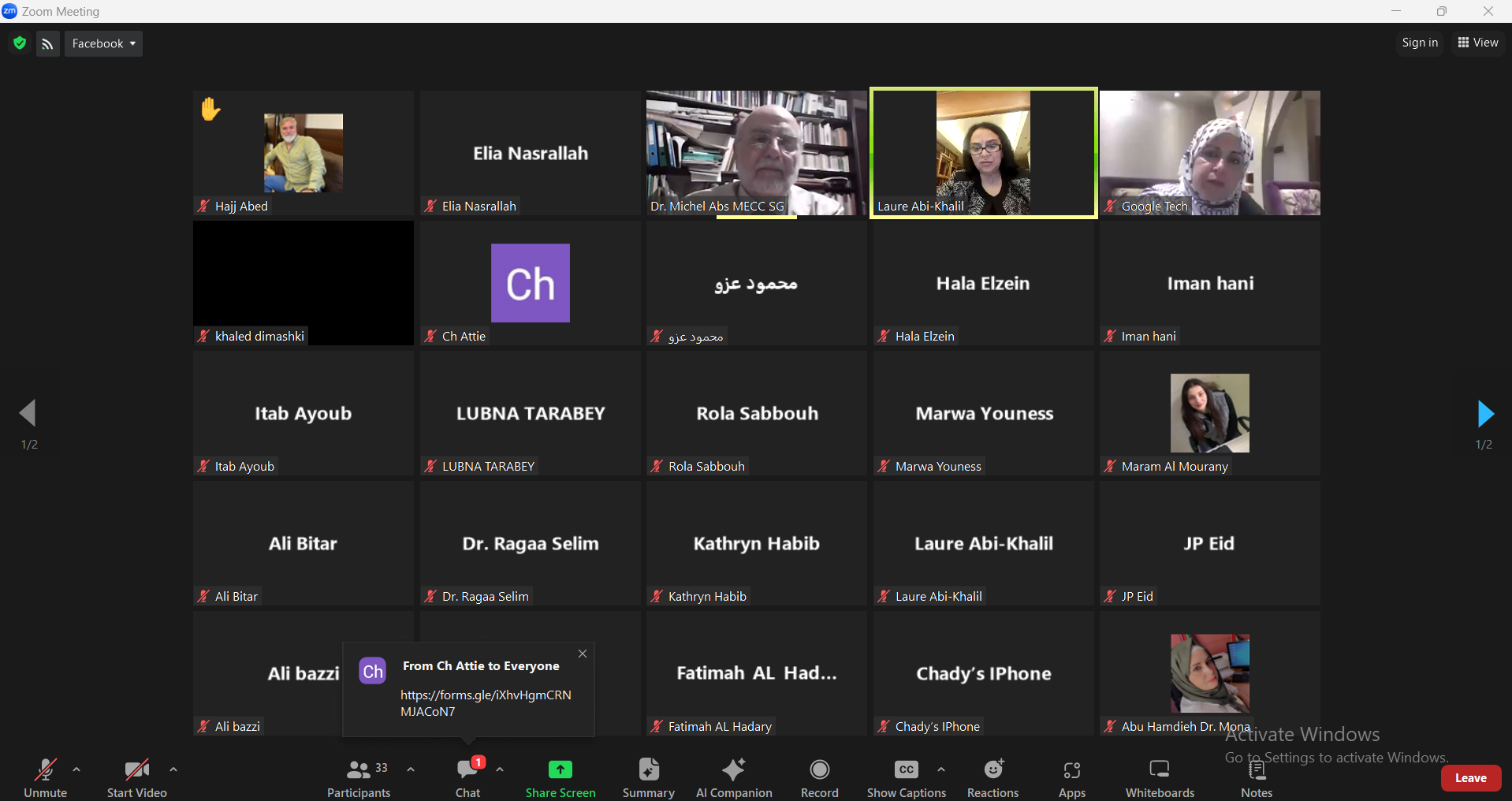Click the muted mic icon for Rola Sabbouh
Image resolution: width=1512 pixels, height=801 pixels.
coord(657,467)
